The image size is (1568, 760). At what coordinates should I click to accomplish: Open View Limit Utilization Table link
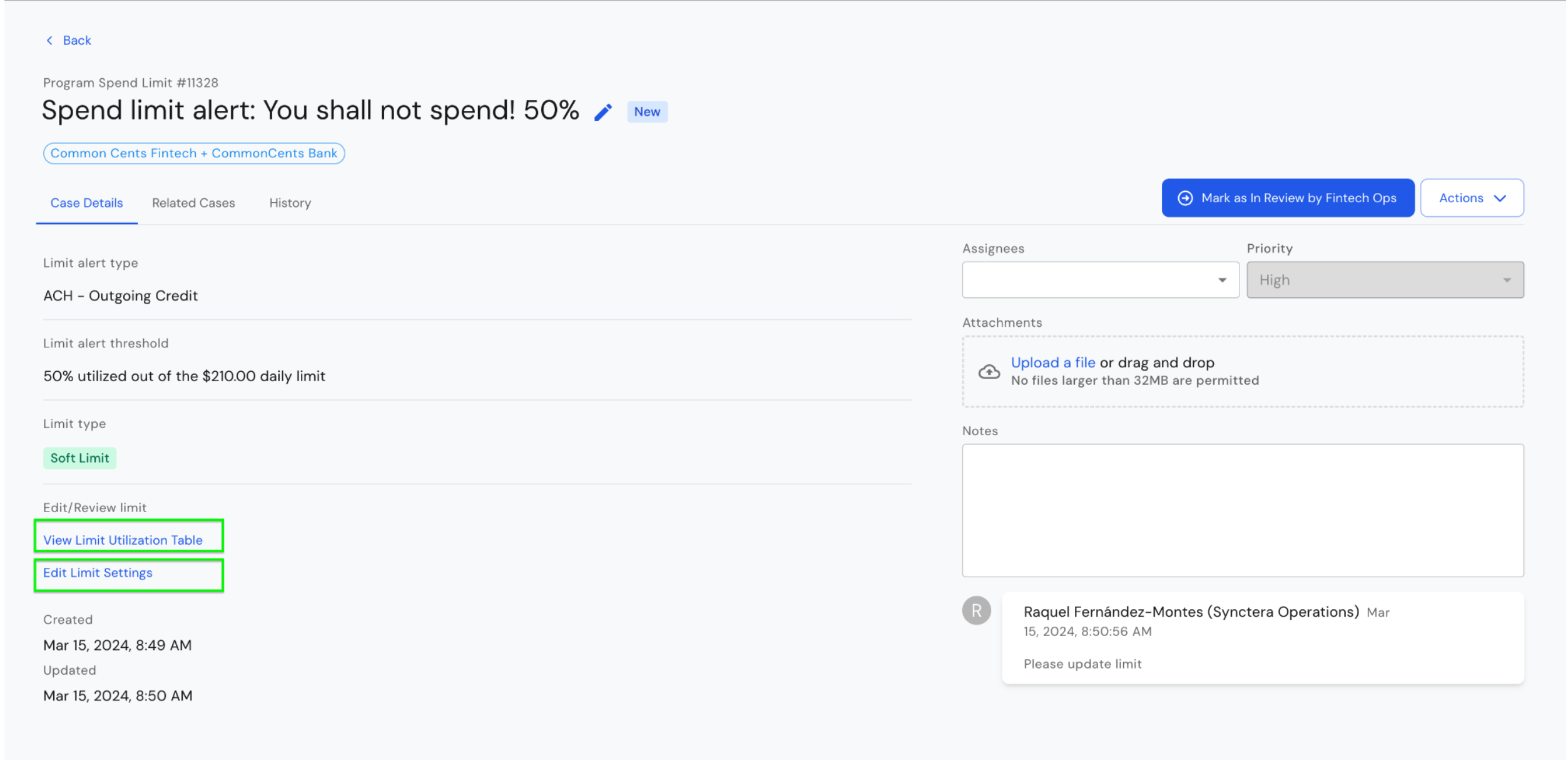pos(123,540)
